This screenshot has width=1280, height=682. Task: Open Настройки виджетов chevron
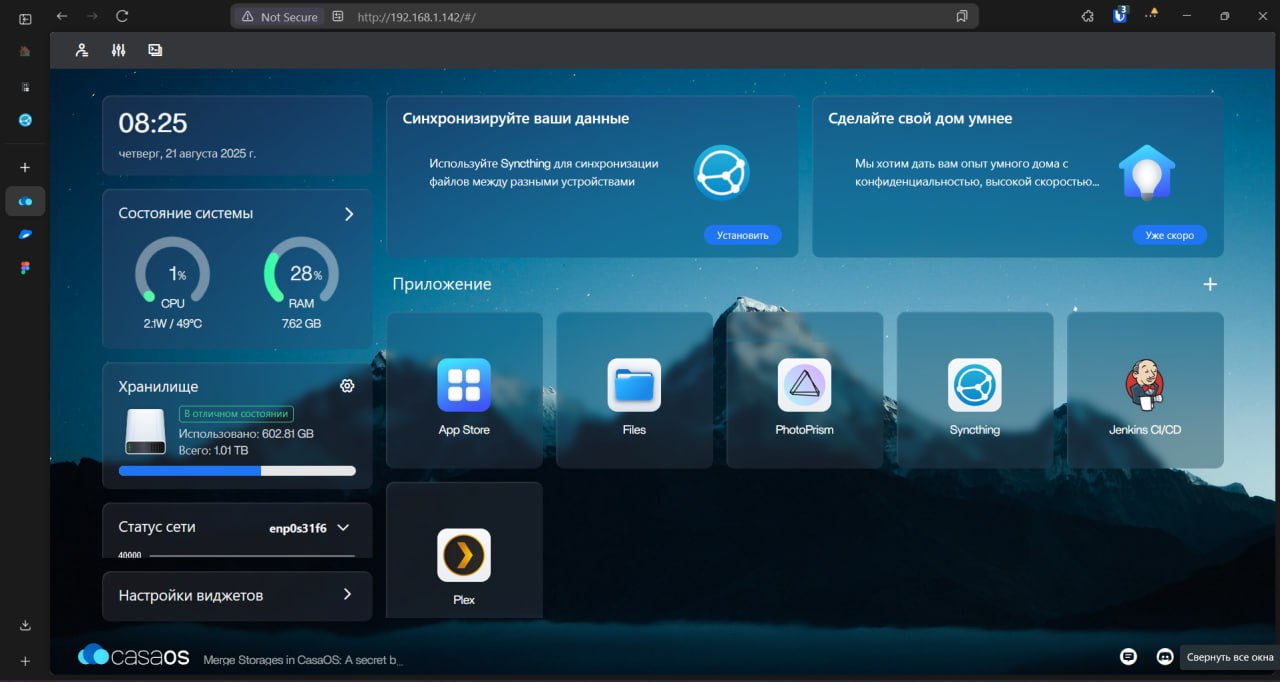point(347,594)
